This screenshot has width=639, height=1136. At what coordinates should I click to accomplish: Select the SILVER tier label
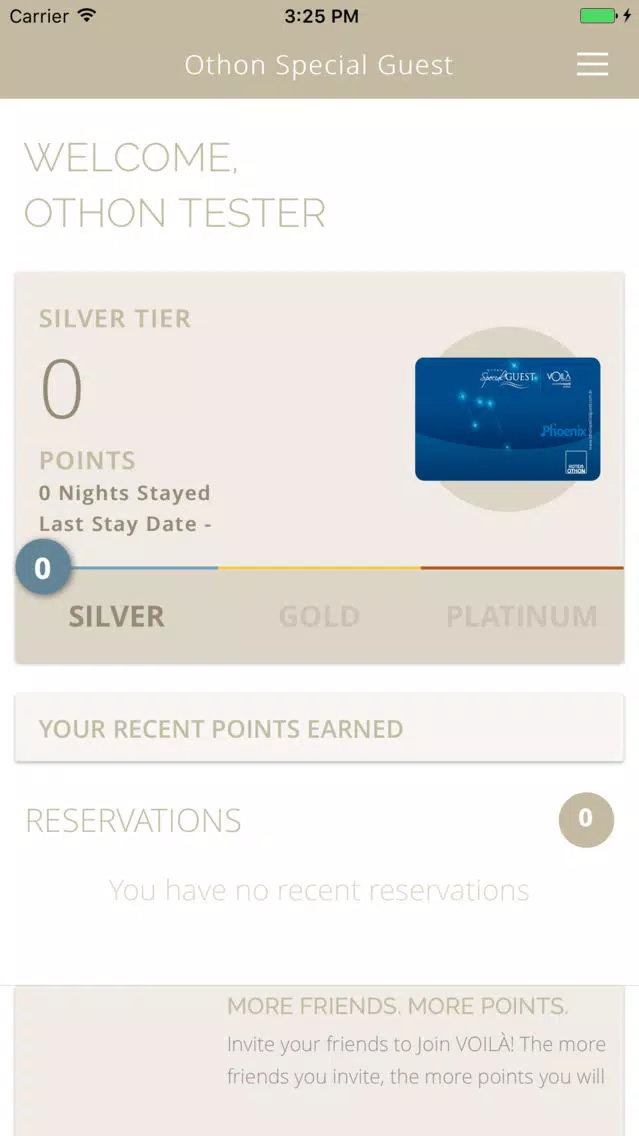pyautogui.click(x=117, y=617)
